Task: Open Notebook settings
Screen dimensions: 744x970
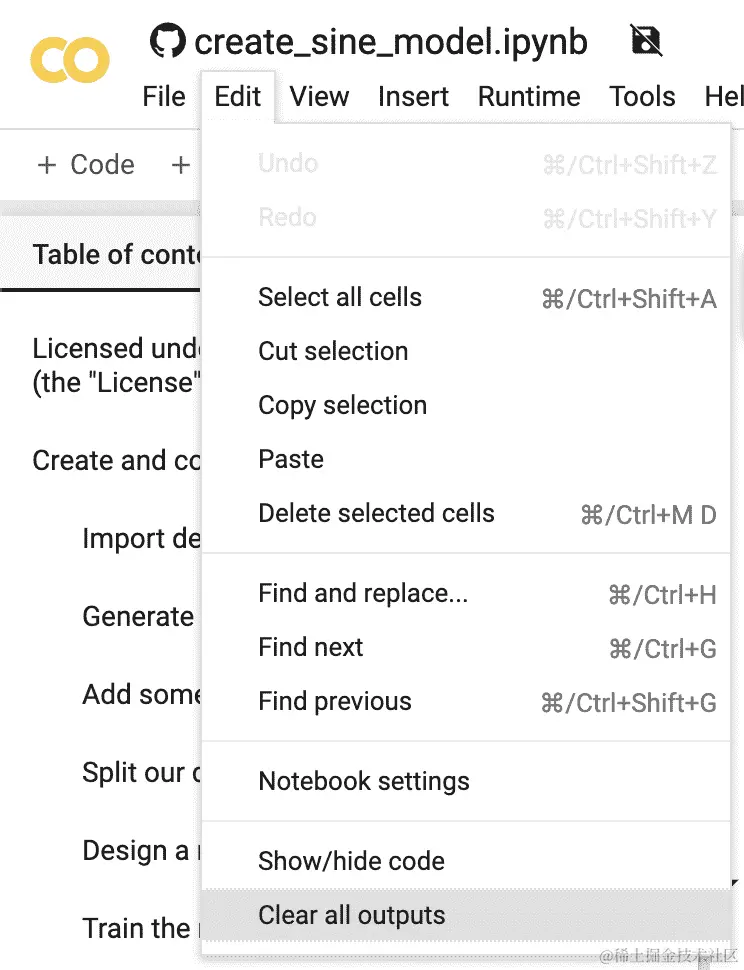Action: pyautogui.click(x=364, y=781)
